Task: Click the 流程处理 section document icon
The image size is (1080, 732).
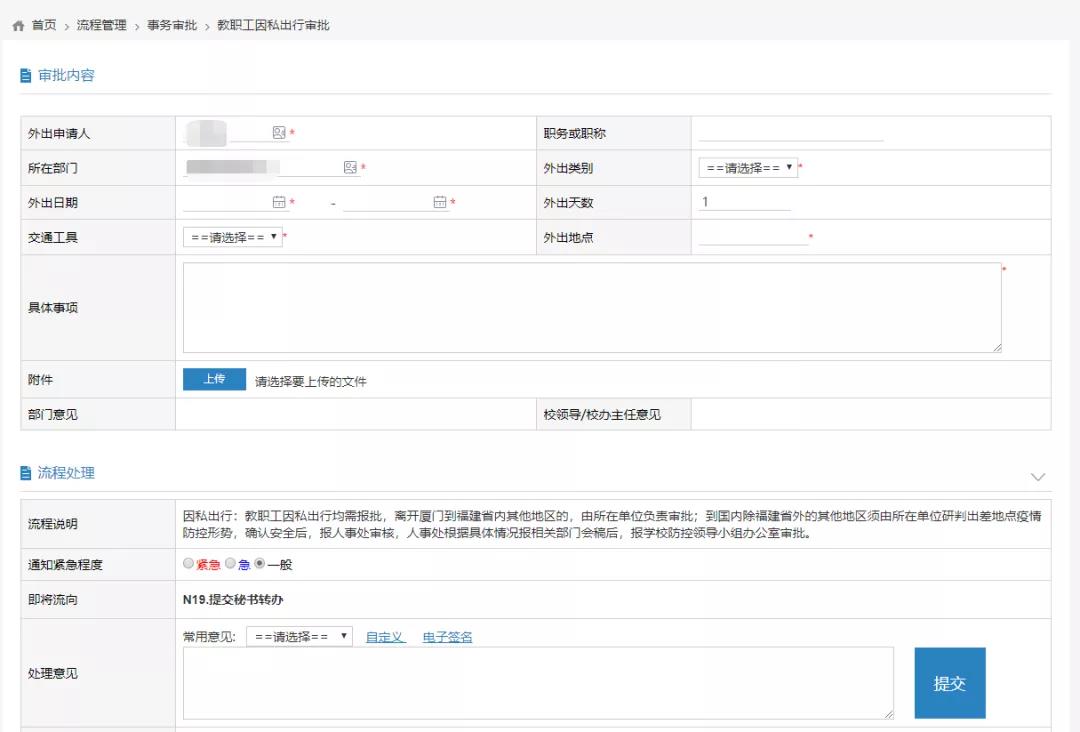Action: pyautogui.click(x=26, y=474)
